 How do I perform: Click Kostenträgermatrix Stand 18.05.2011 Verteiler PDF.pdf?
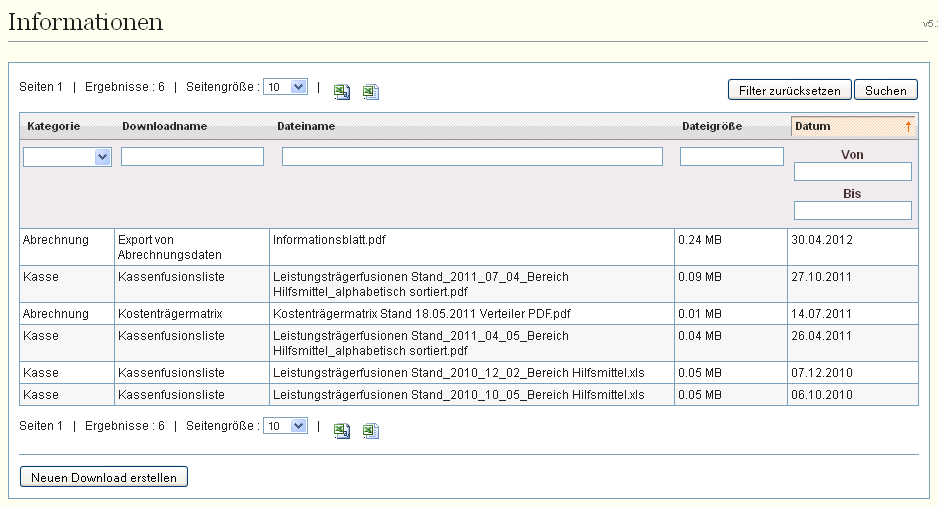pos(422,314)
